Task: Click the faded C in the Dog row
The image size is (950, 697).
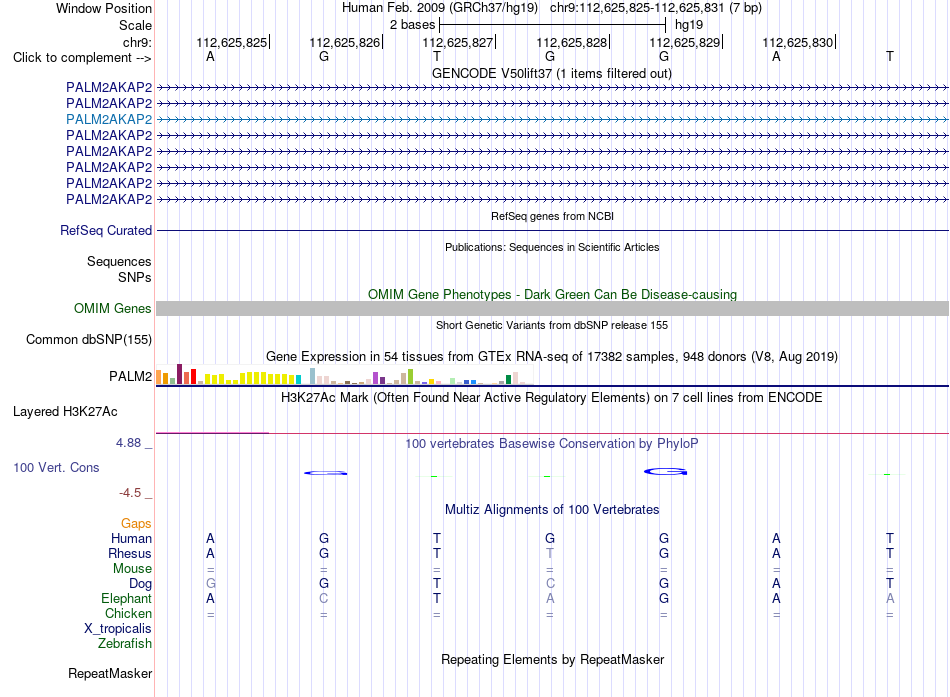Action: tap(550, 584)
